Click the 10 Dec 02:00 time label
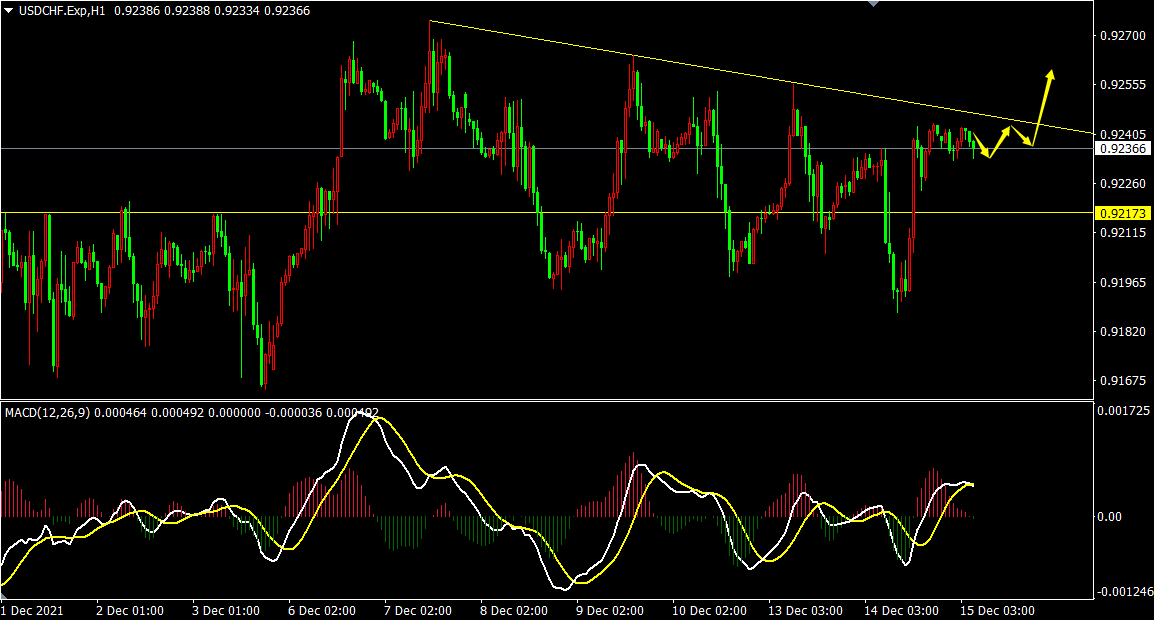This screenshot has width=1154, height=620. [x=709, y=610]
